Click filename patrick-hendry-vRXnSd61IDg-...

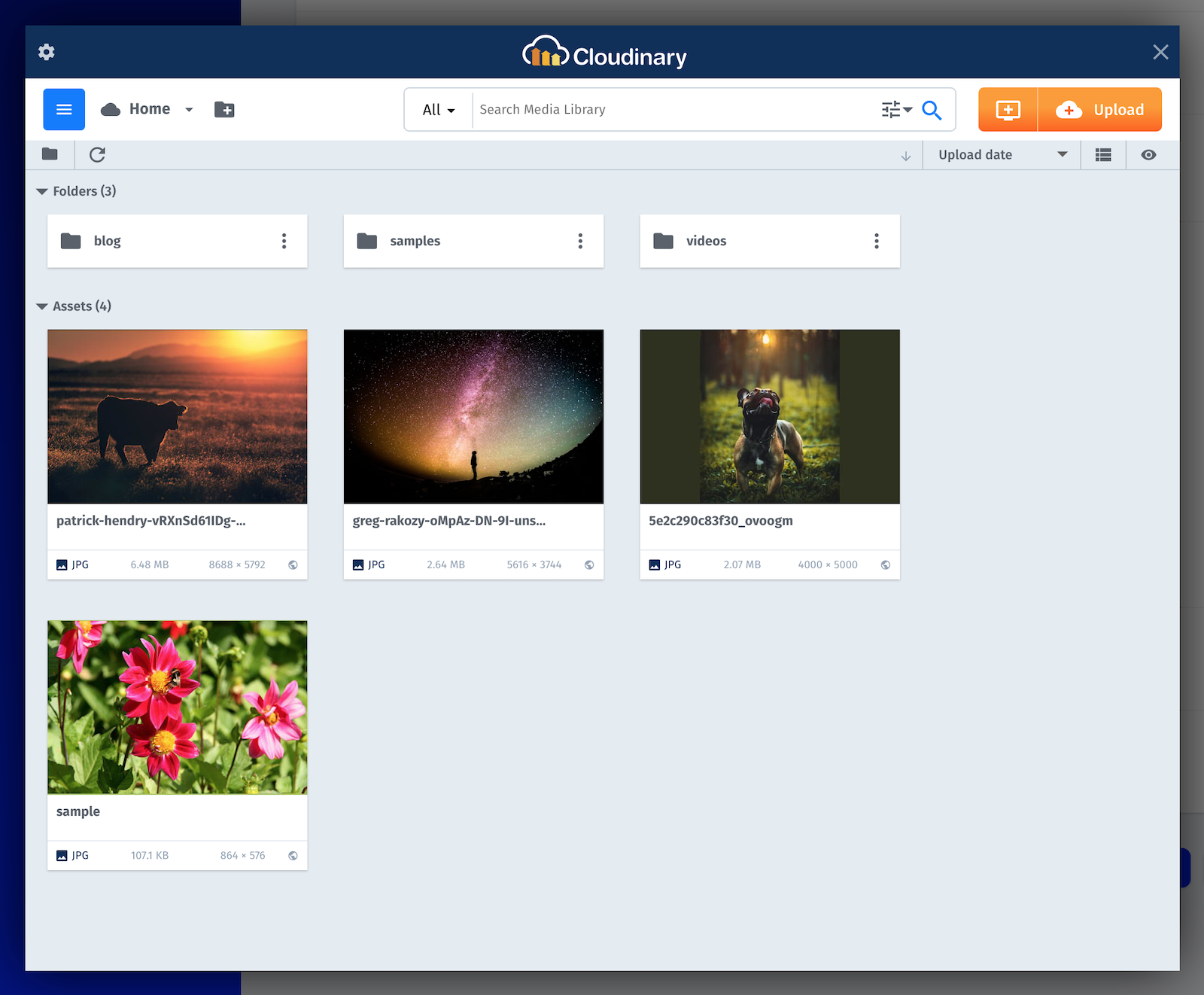click(151, 521)
